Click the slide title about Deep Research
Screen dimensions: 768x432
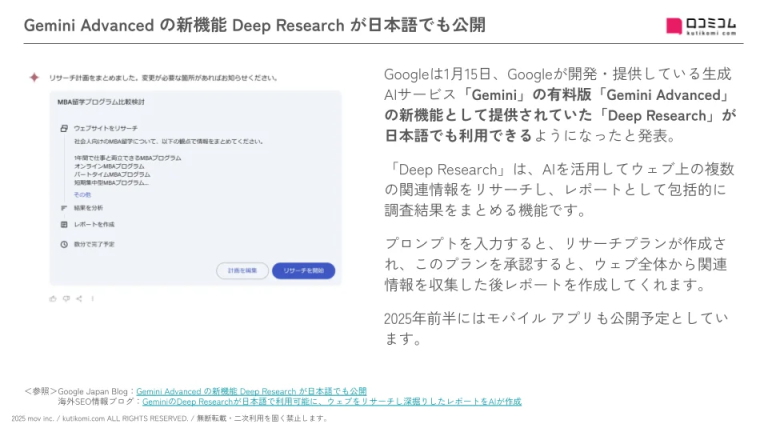click(x=254, y=26)
